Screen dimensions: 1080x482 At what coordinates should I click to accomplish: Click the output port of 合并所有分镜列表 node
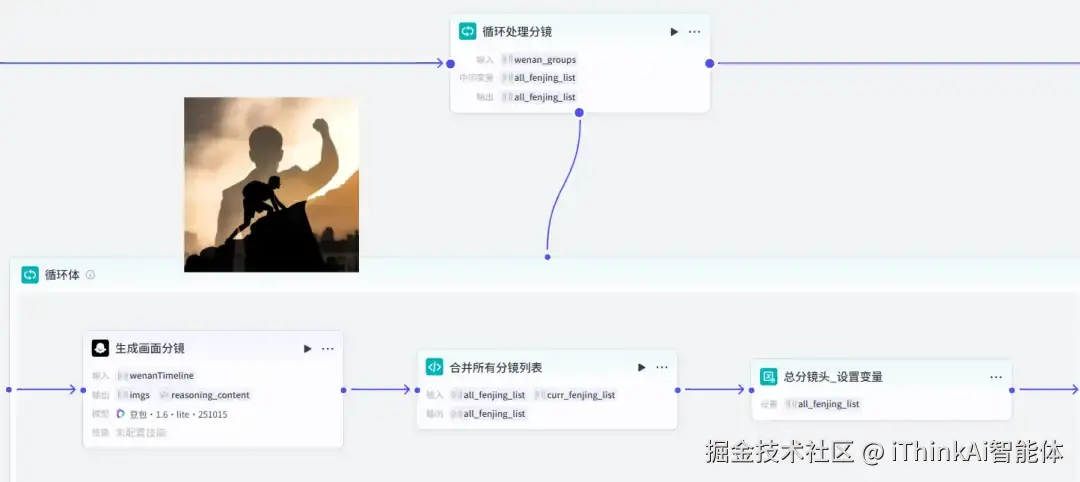[678, 390]
